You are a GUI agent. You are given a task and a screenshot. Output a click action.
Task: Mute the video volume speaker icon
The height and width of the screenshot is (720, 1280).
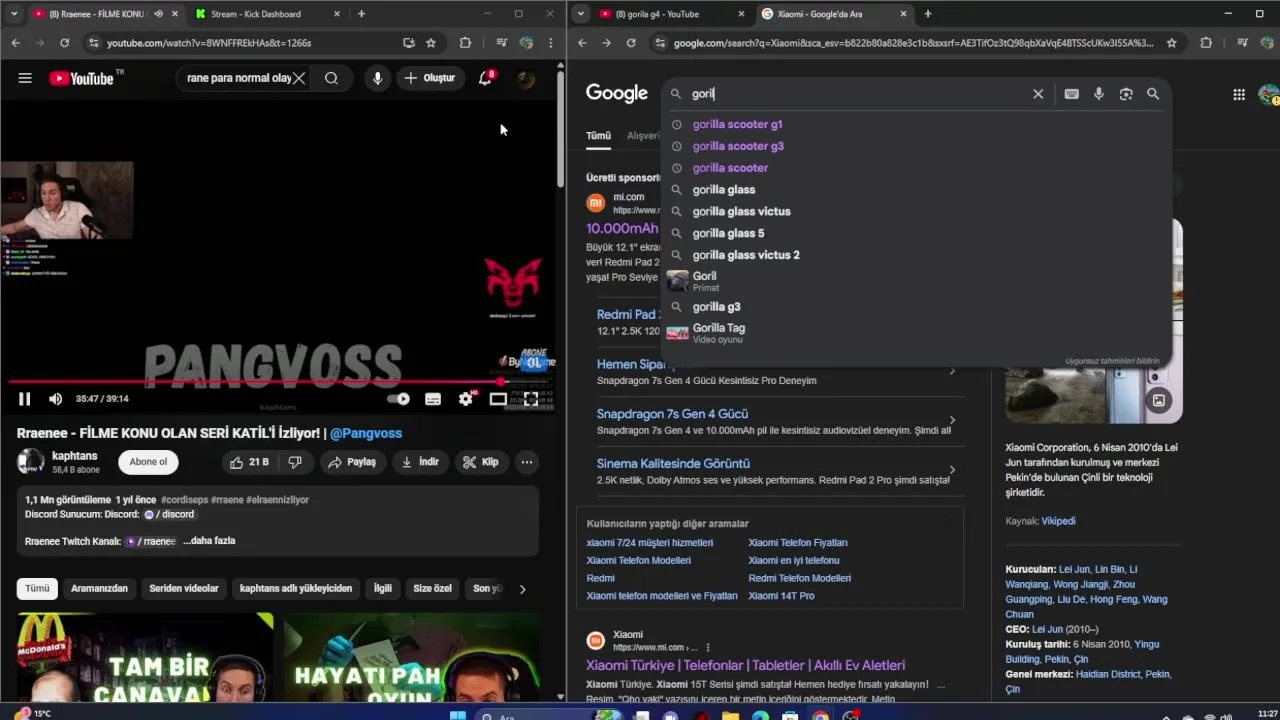point(55,399)
